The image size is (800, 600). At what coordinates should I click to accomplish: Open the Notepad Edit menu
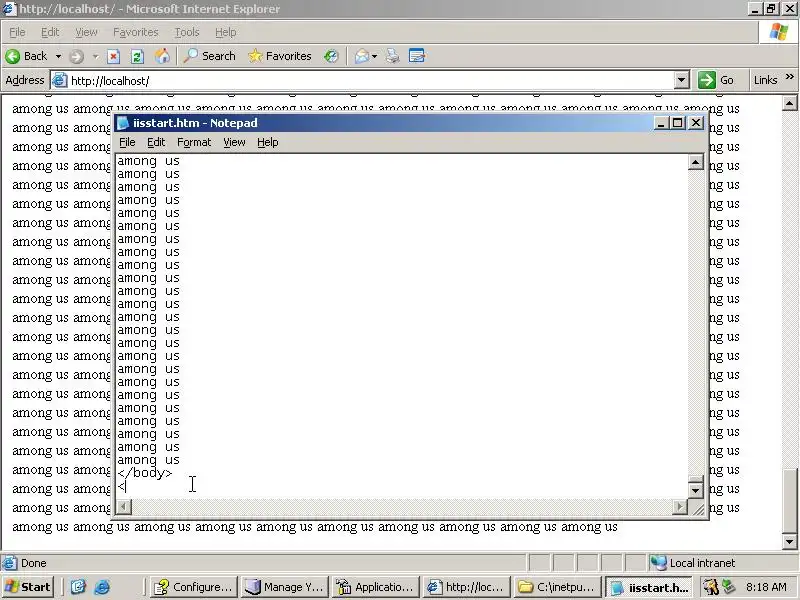point(156,142)
